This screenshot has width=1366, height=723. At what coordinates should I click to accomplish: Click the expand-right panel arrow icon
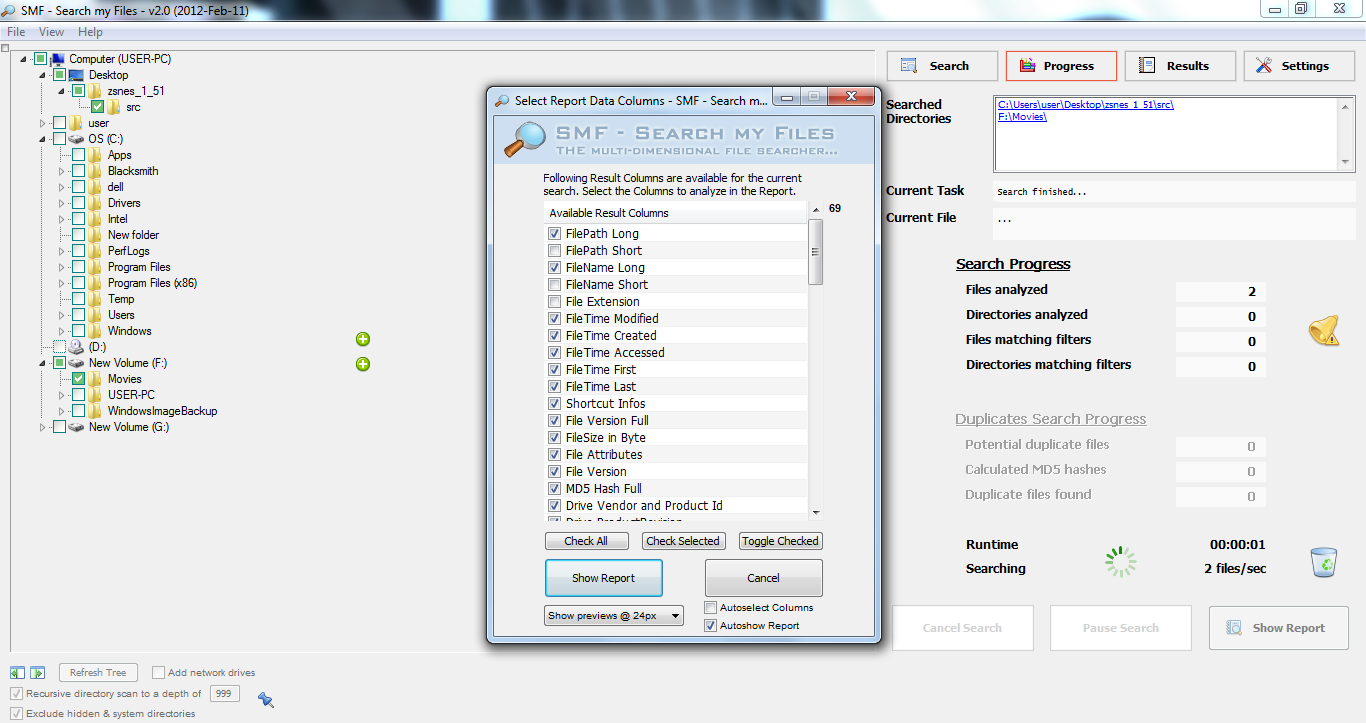tap(38, 673)
